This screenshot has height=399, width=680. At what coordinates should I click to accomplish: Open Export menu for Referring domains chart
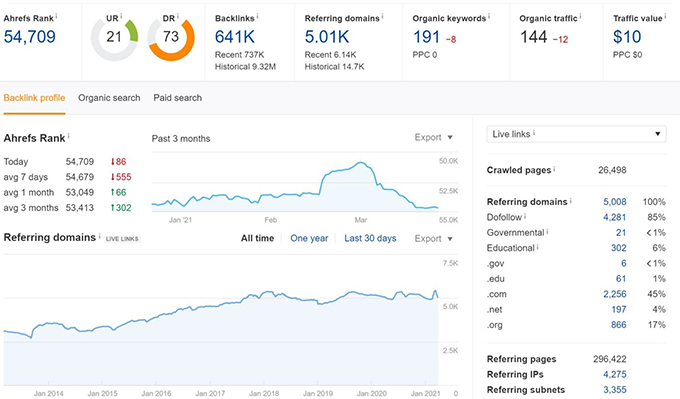click(x=433, y=239)
